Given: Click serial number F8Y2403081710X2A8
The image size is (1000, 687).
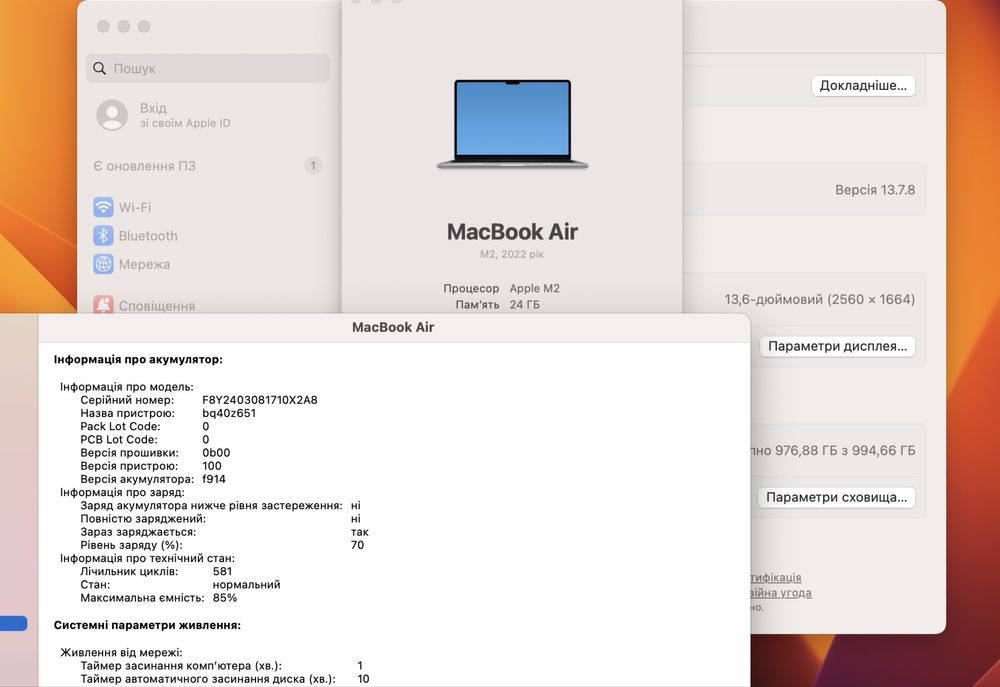Looking at the screenshot, I should pyautogui.click(x=260, y=400).
